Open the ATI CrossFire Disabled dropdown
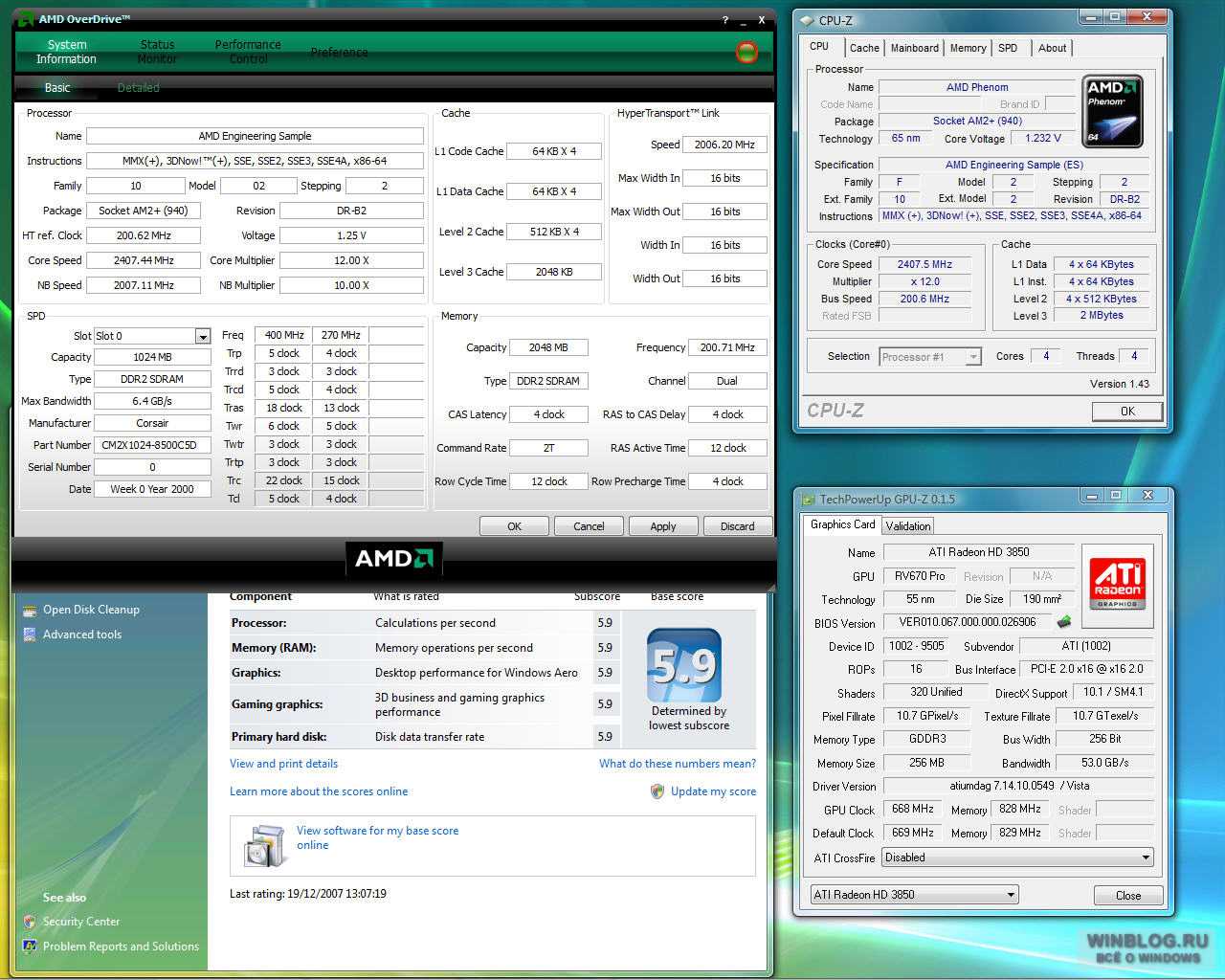 click(1146, 857)
